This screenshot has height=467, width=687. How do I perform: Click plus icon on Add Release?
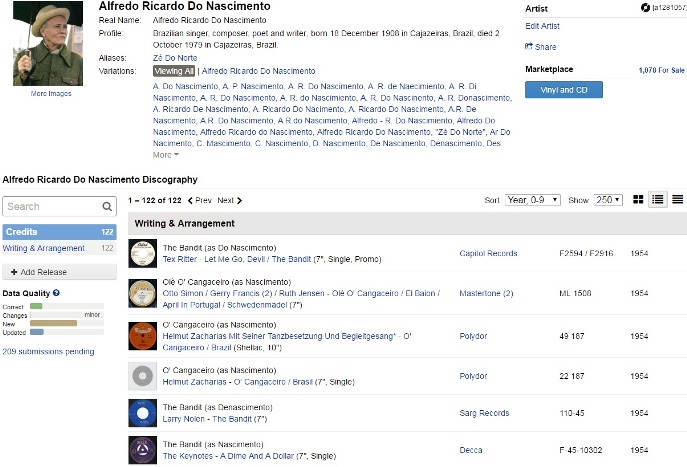(14, 272)
